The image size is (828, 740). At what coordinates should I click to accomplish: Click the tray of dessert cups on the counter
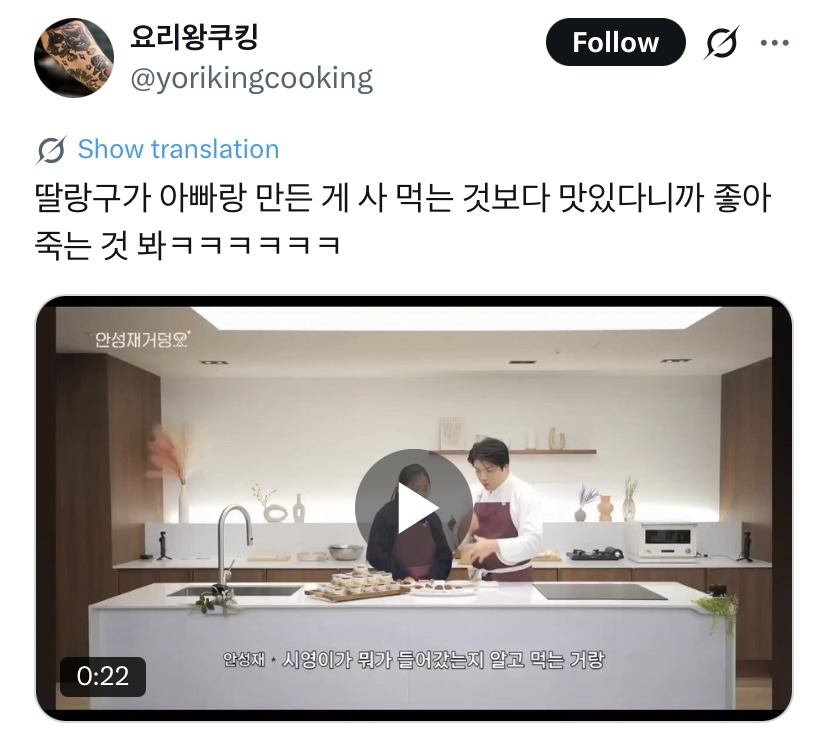[x=359, y=584]
